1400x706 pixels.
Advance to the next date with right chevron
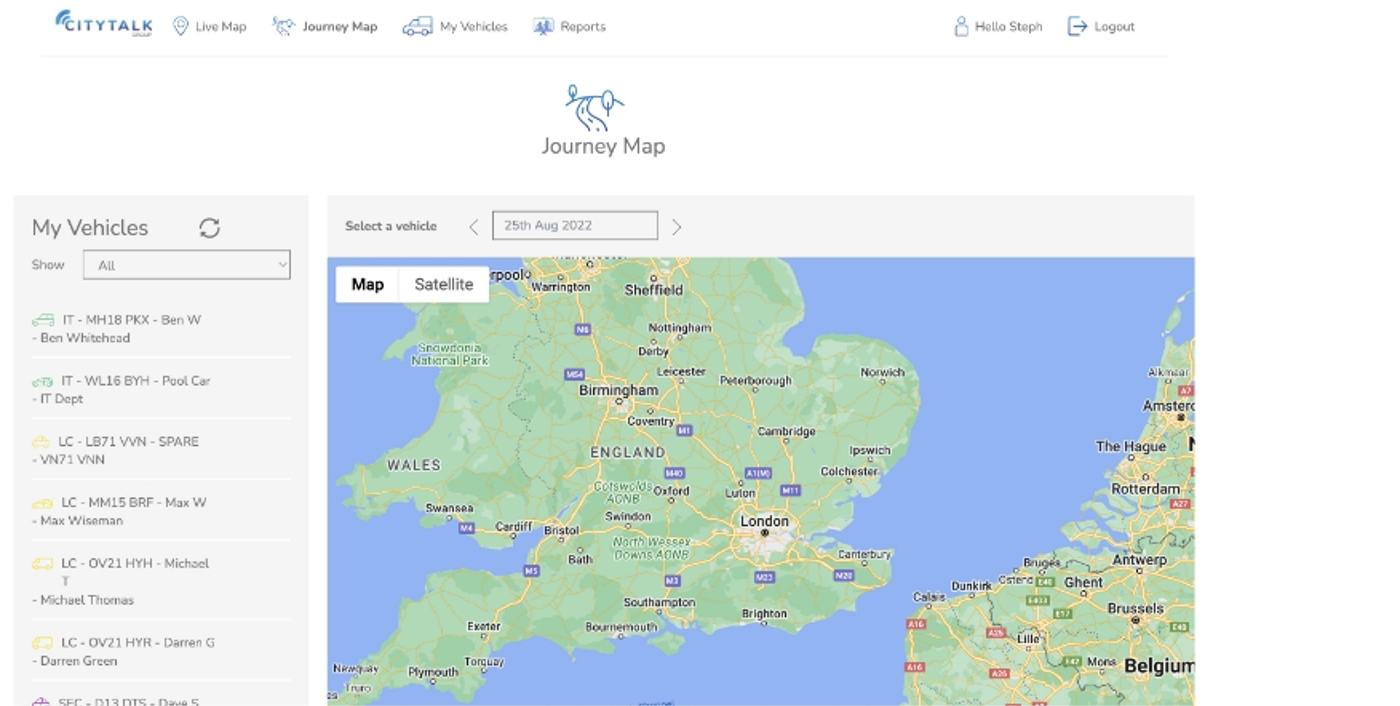tap(677, 227)
